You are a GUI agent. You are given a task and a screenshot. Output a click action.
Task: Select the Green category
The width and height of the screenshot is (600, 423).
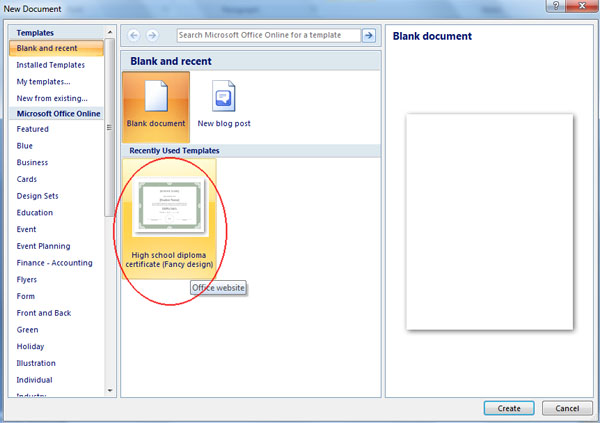(x=28, y=330)
